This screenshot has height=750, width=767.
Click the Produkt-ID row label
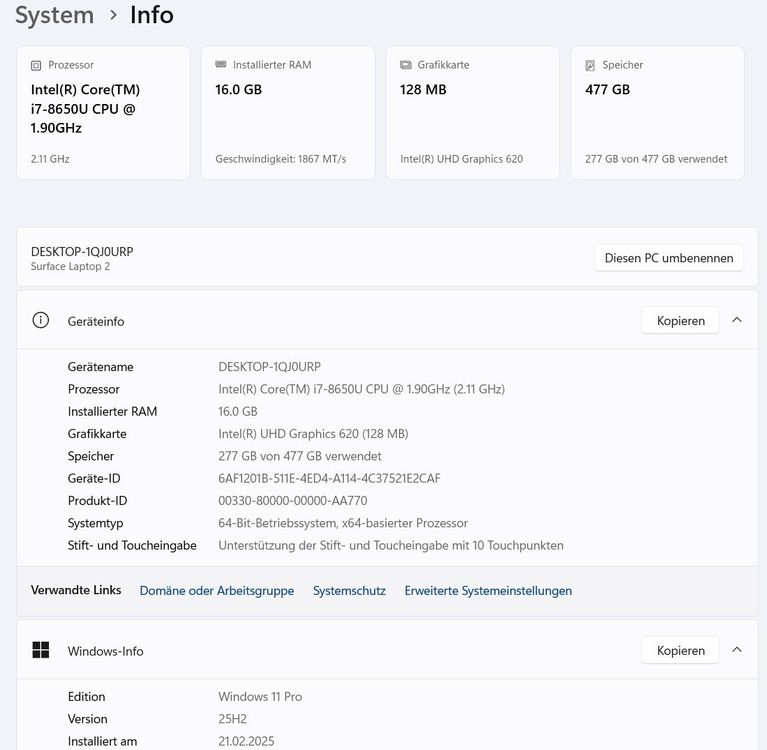coord(97,500)
